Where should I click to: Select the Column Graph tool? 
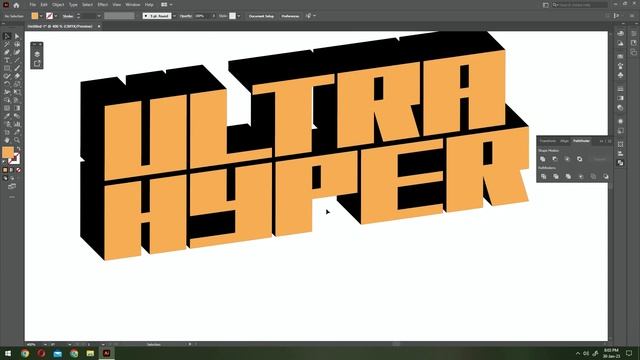17,124
